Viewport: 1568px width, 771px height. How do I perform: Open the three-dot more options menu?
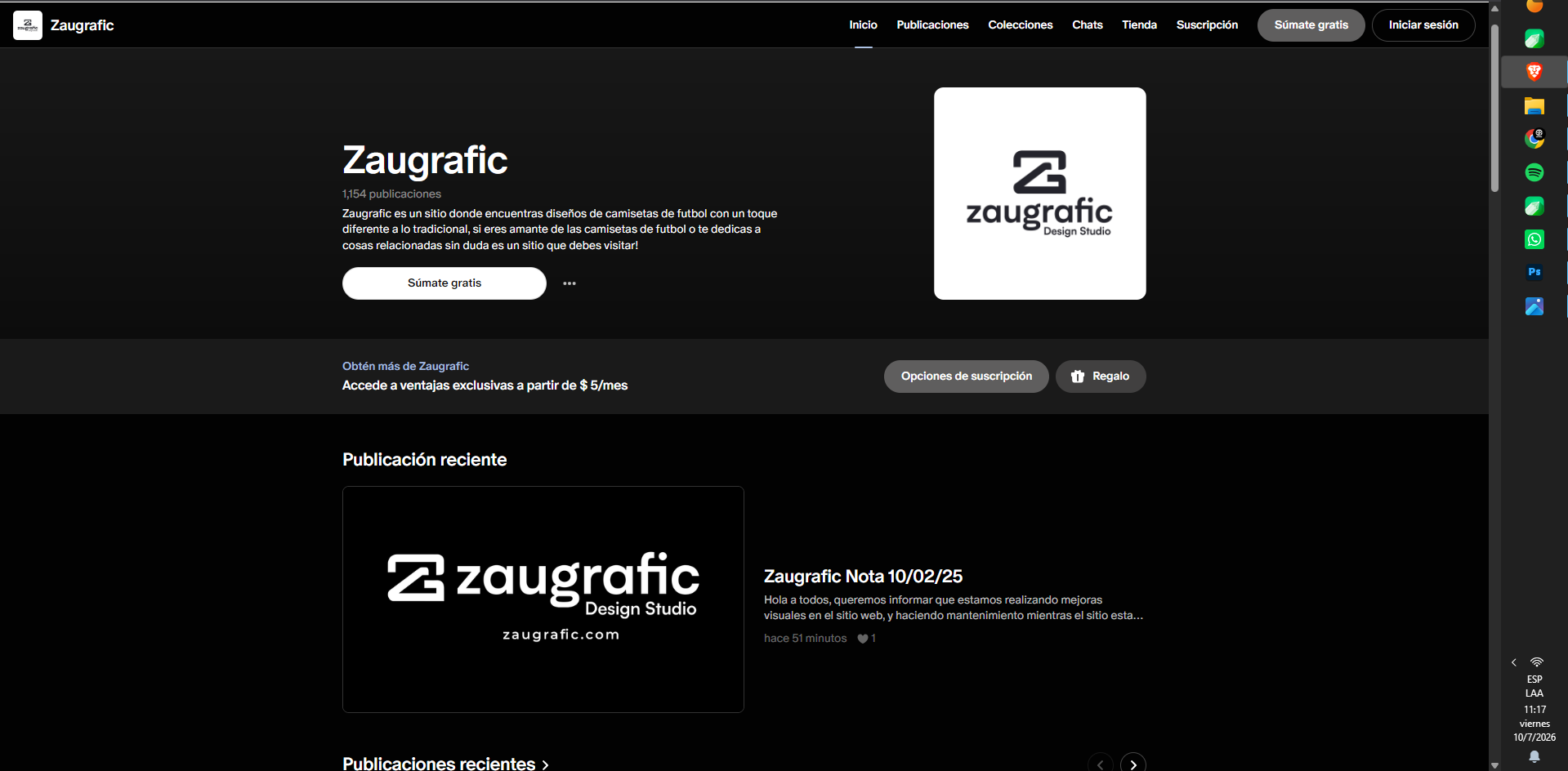tap(570, 283)
